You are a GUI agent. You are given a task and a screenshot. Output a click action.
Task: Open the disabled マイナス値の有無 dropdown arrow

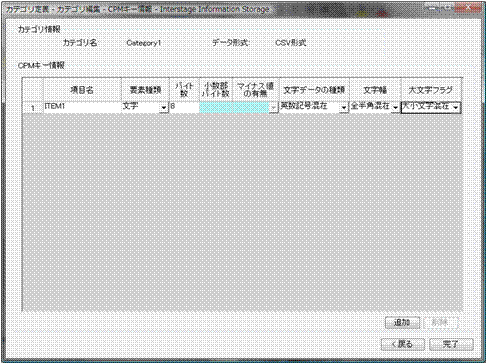[274, 108]
